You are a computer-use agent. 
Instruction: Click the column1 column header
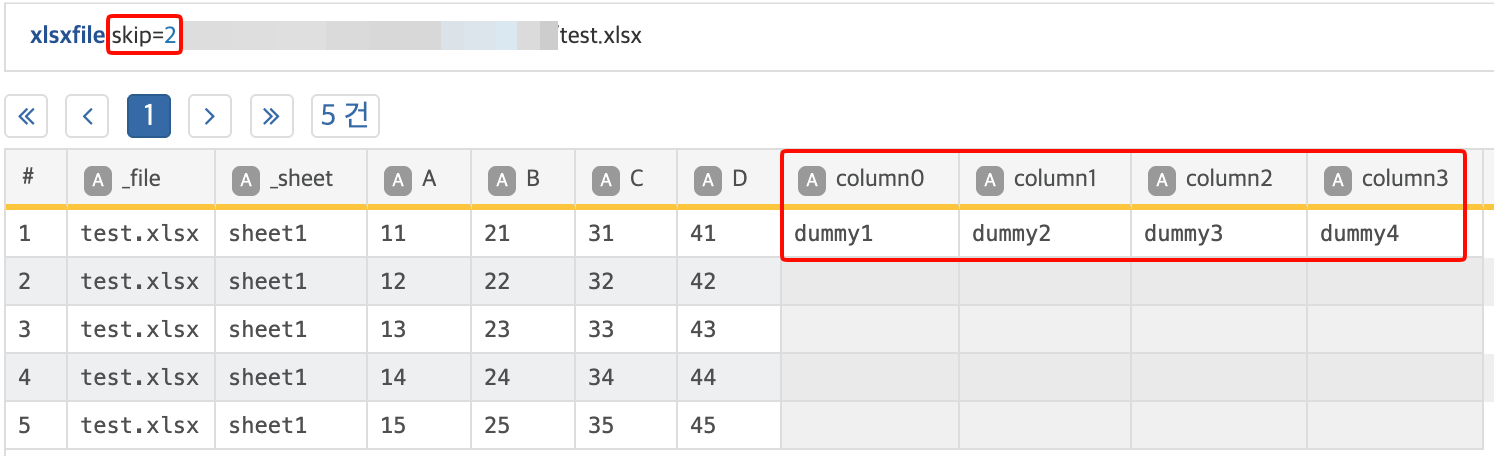pyautogui.click(x=1054, y=180)
